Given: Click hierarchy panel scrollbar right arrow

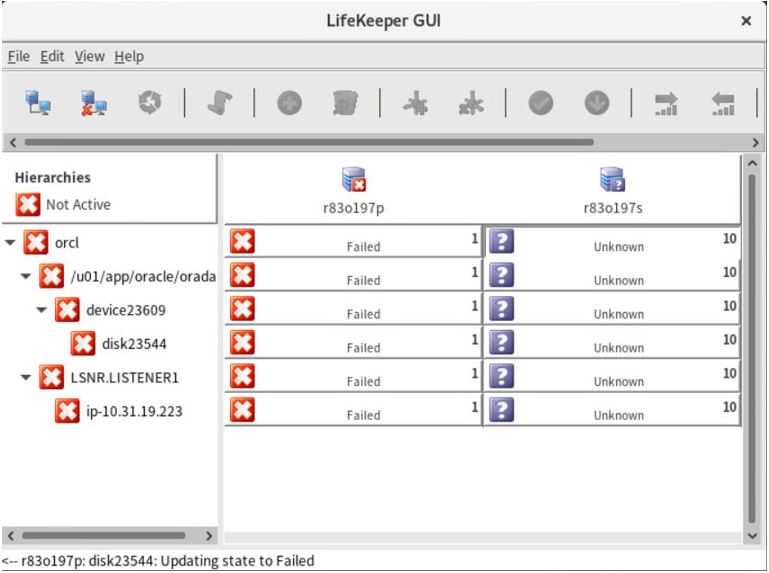Looking at the screenshot, I should [x=209, y=536].
